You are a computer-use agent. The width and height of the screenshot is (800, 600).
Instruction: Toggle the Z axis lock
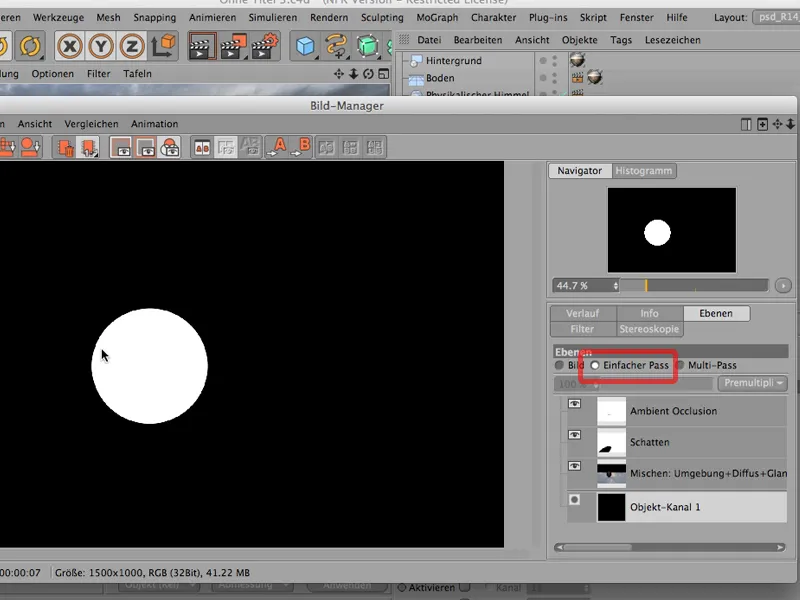[x=132, y=46]
